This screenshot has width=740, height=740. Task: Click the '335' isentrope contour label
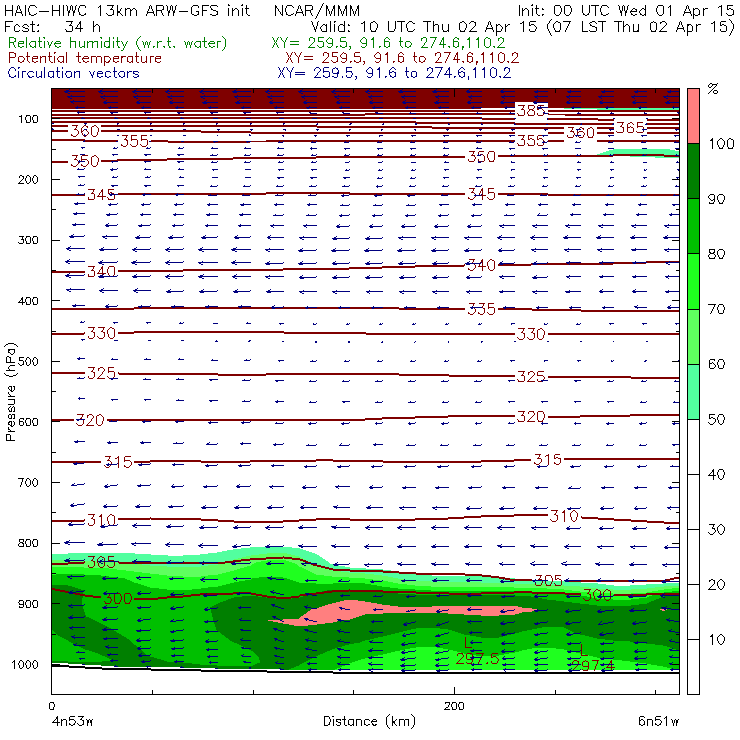tap(481, 309)
